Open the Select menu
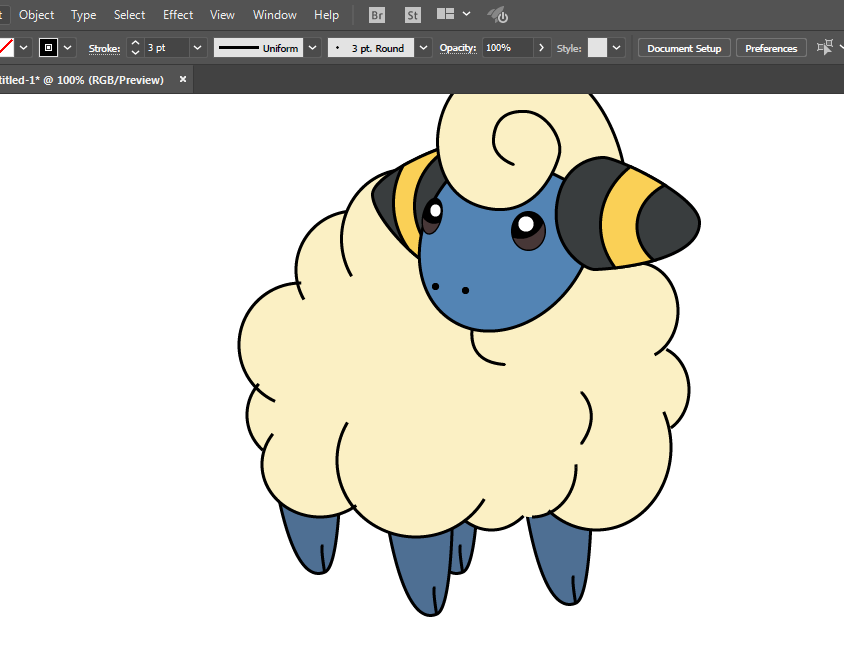844x657 pixels. (x=129, y=15)
